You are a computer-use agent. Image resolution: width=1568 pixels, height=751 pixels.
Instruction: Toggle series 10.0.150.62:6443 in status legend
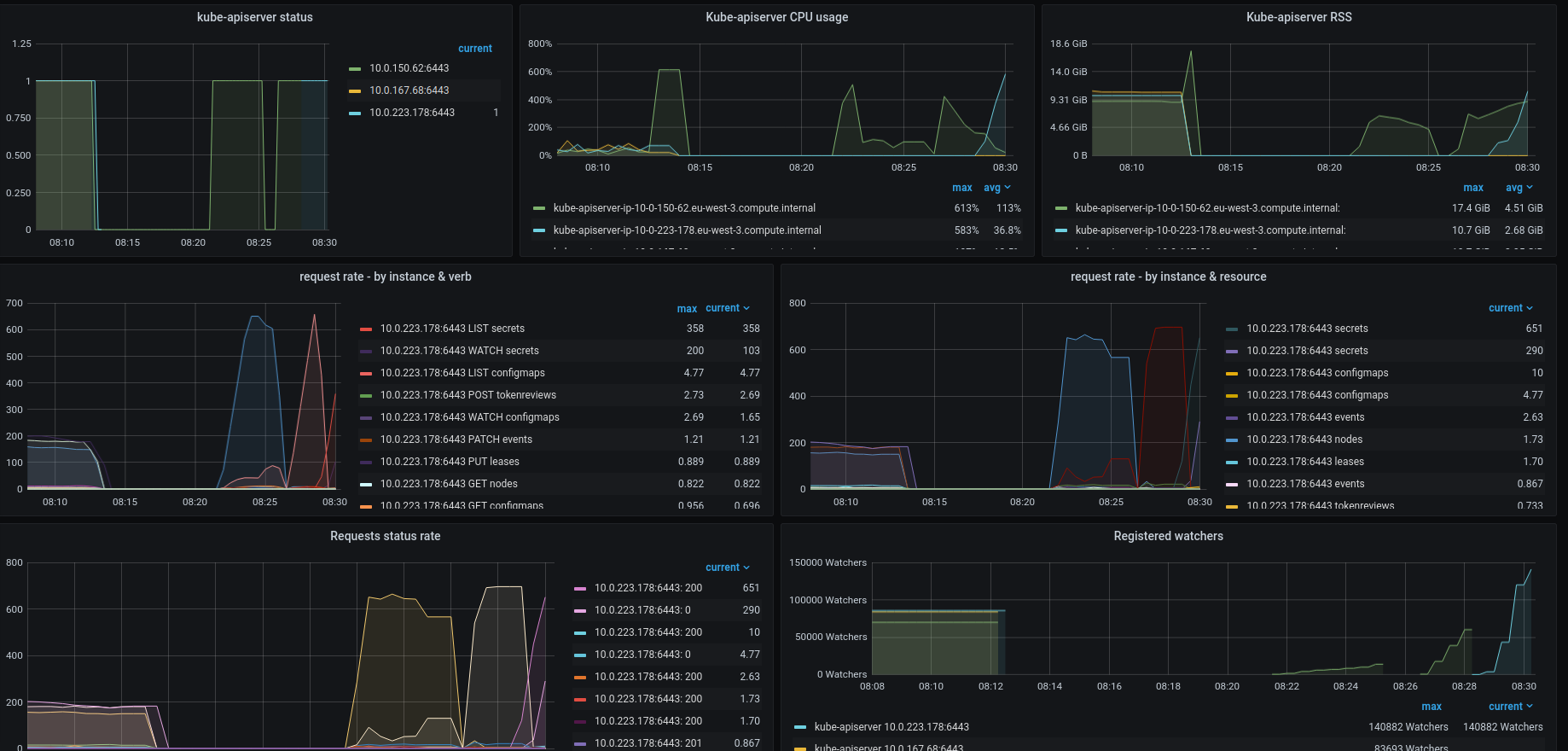[409, 68]
